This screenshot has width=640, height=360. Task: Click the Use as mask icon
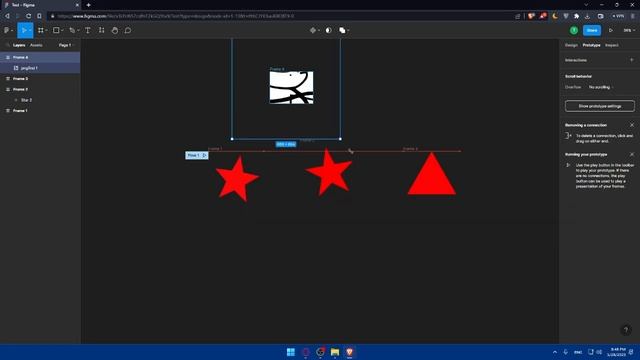[329, 30]
